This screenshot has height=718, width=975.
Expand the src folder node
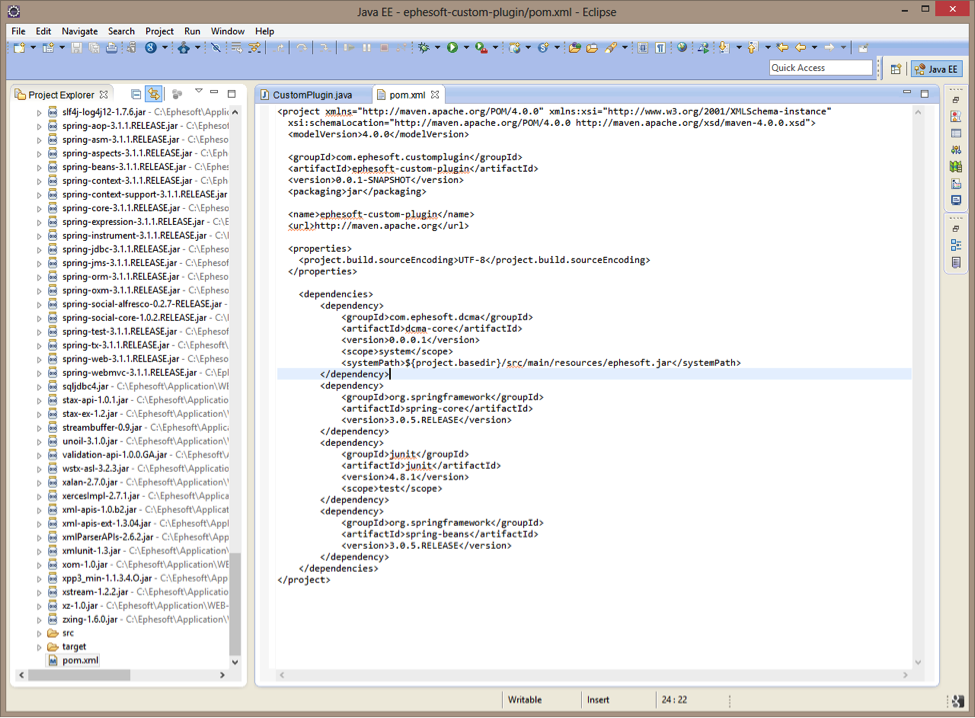(x=39, y=633)
